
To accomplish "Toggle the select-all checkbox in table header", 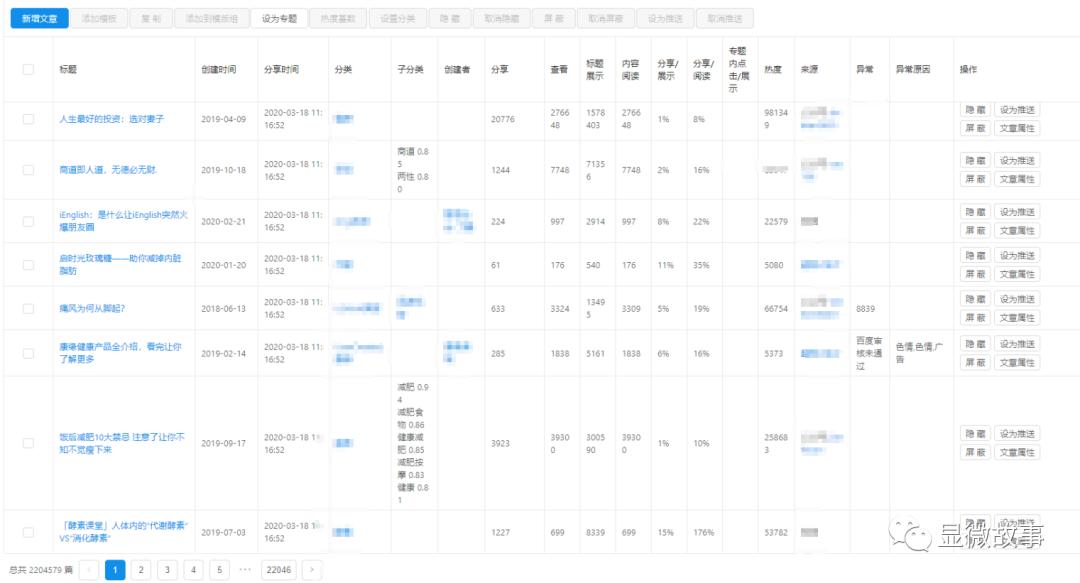I will 28,70.
